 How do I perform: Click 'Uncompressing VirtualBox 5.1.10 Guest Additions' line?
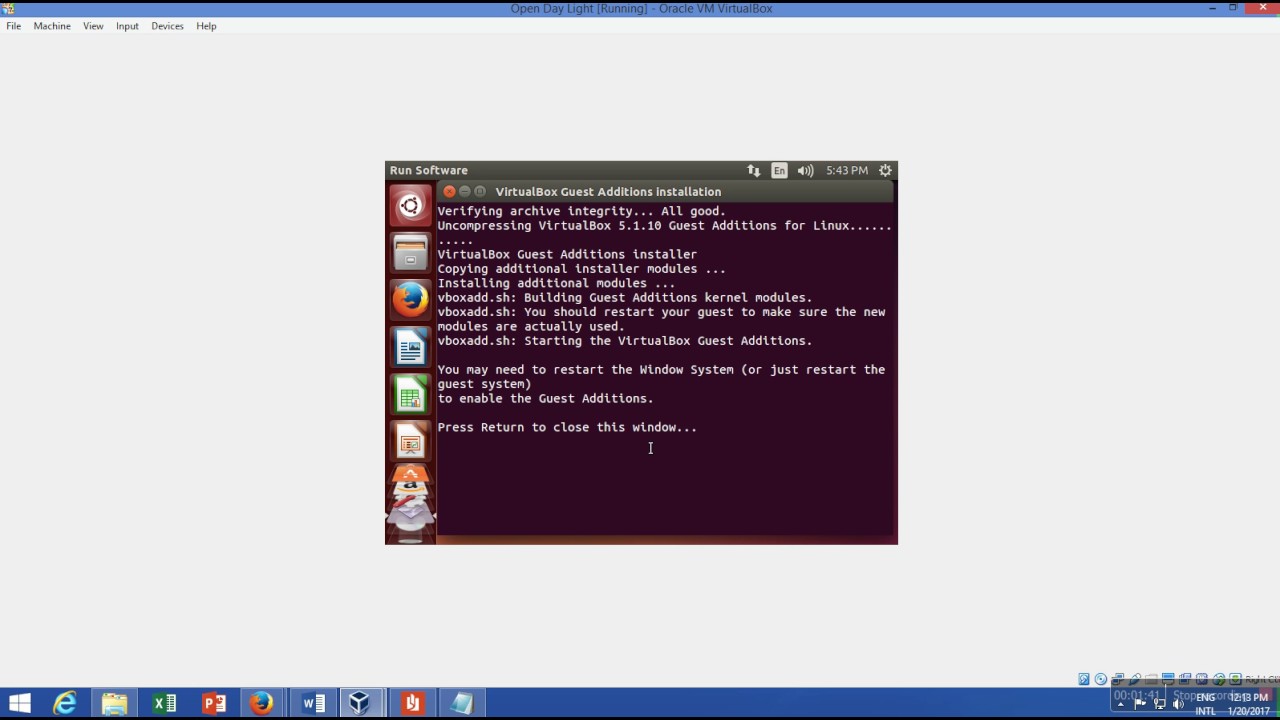pyautogui.click(x=664, y=225)
